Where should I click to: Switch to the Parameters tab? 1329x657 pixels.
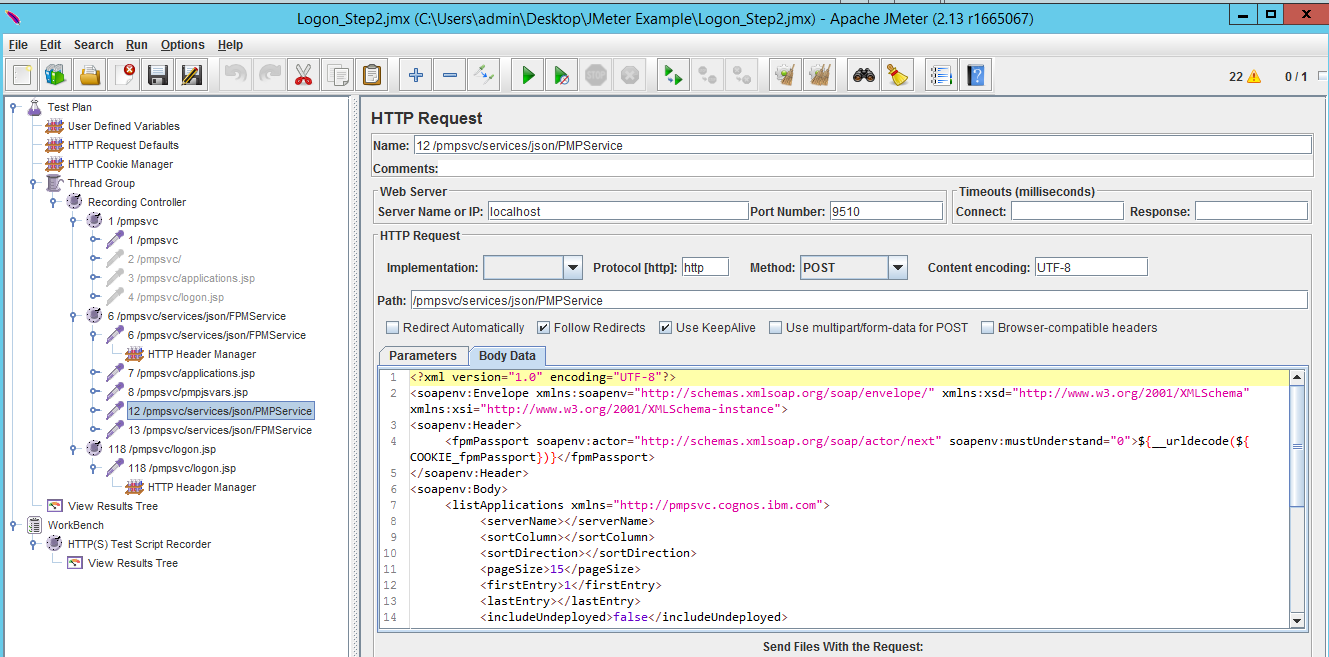(423, 356)
